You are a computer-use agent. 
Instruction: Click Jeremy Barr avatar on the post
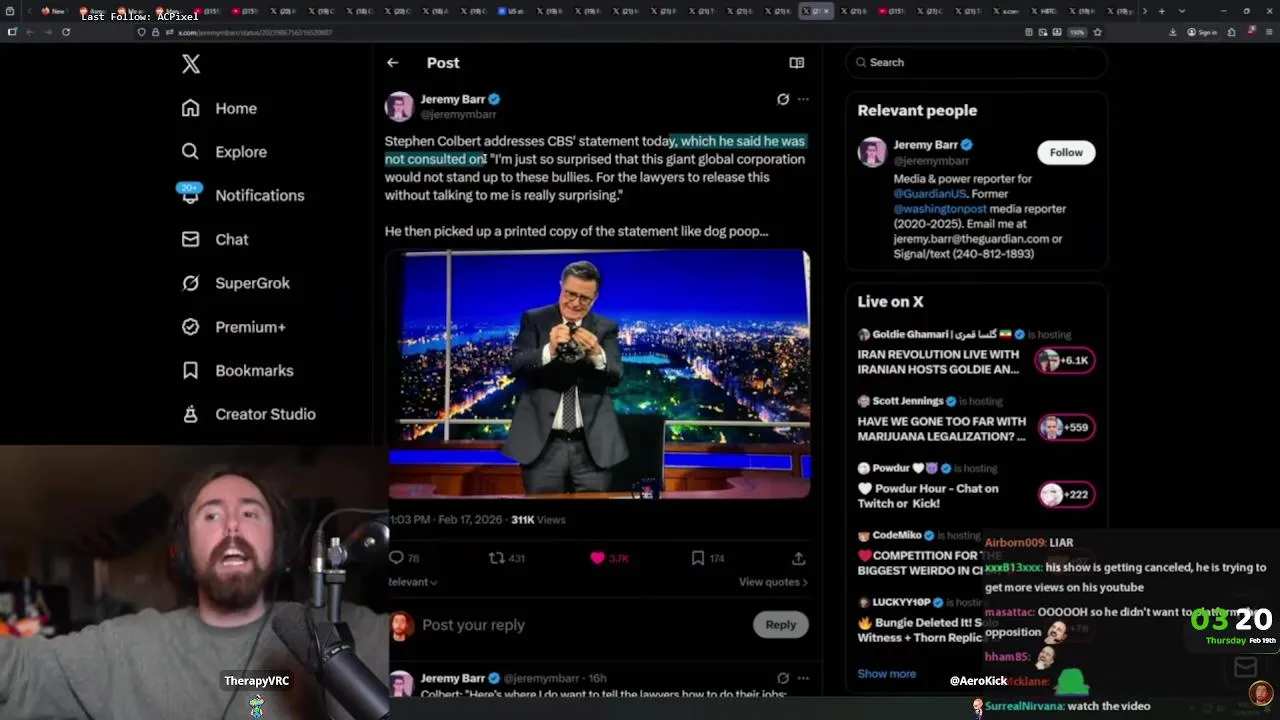click(x=399, y=106)
